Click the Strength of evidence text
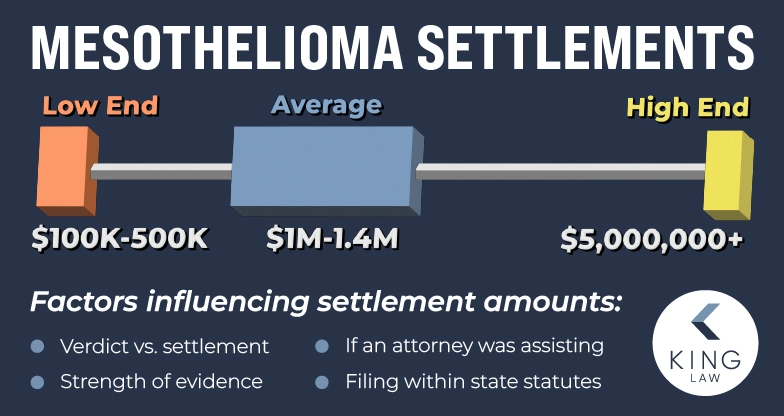This screenshot has width=784, height=416. [161, 381]
